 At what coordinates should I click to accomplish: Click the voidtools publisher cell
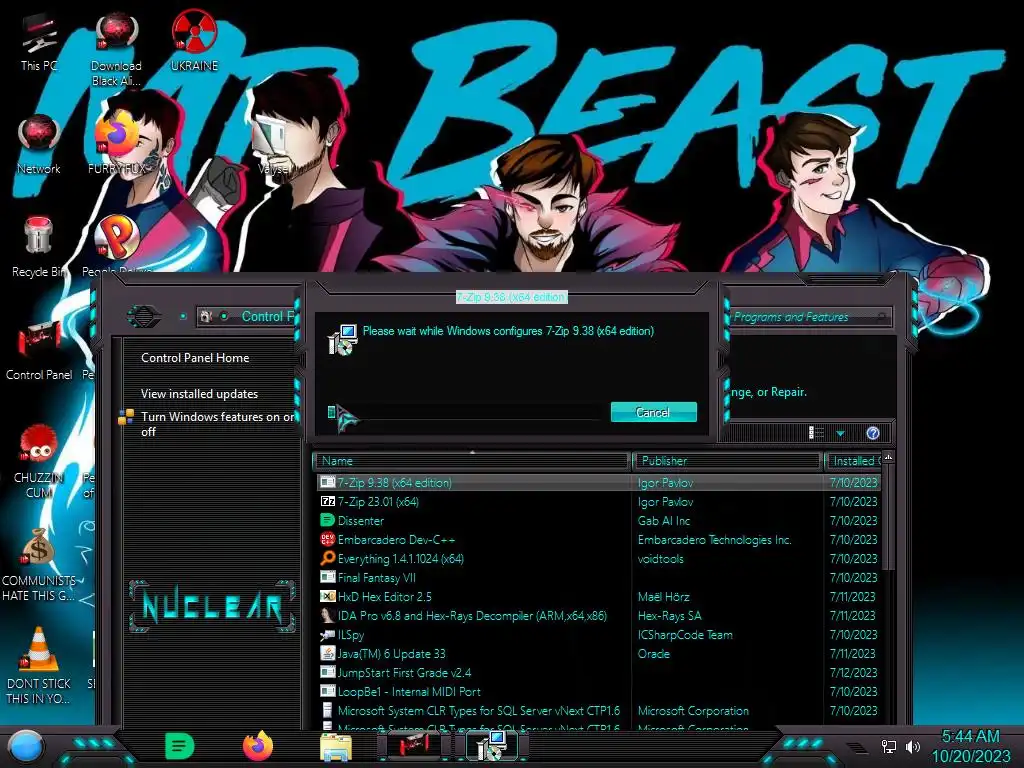pos(660,558)
